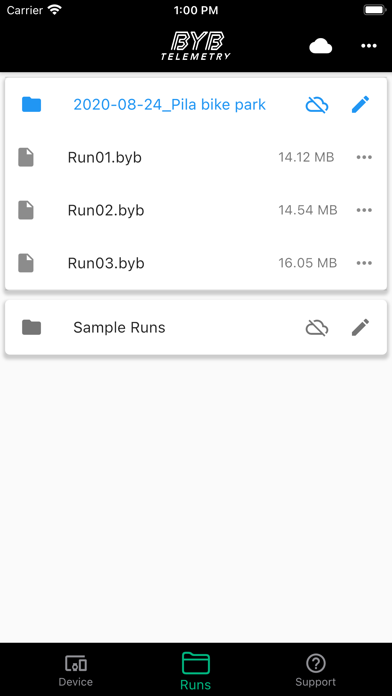Edit the 2020-08-24_Pila bike park folder name
Viewport: 392px width, 696px height.
[x=360, y=105]
